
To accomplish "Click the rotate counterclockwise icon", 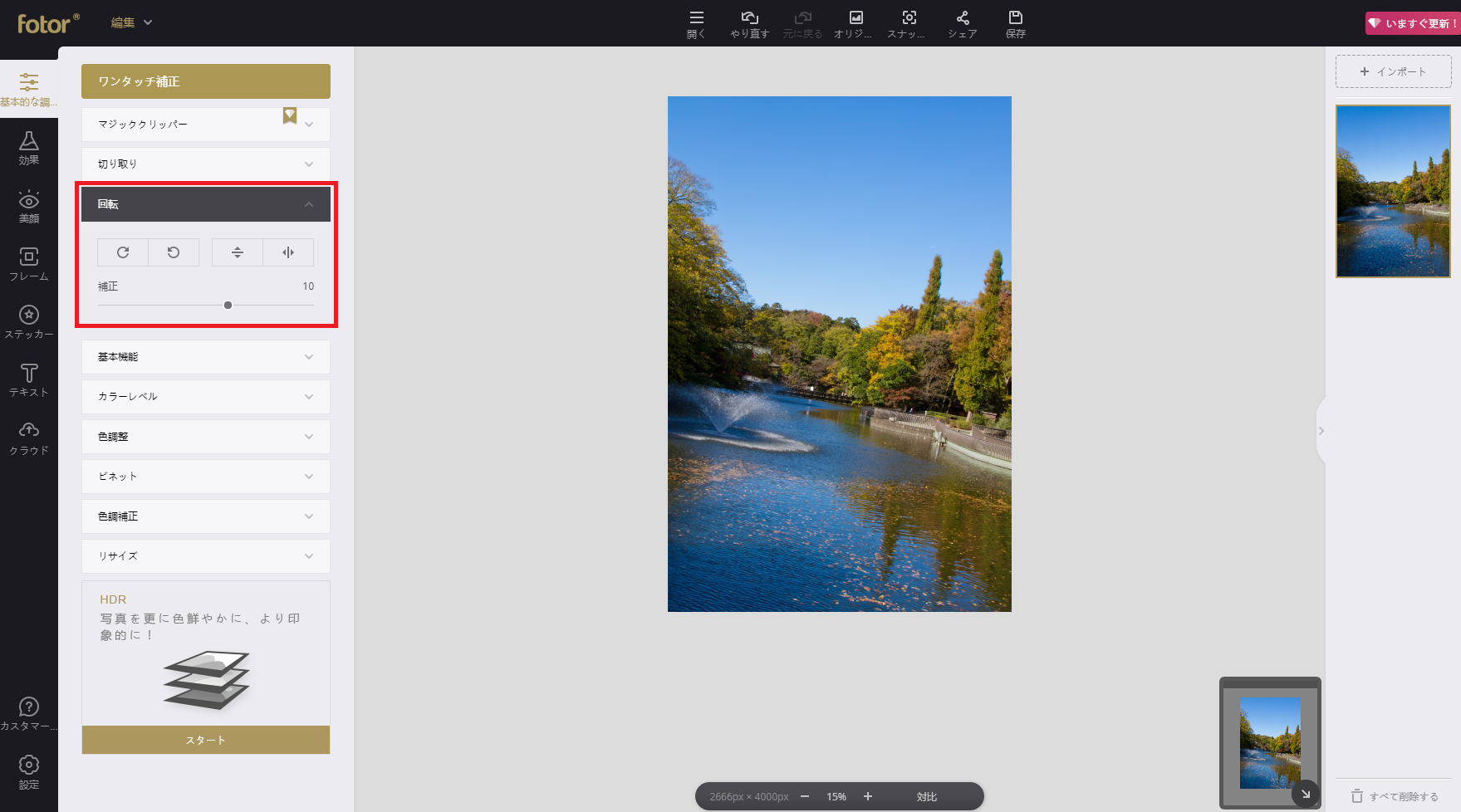I will (x=174, y=252).
